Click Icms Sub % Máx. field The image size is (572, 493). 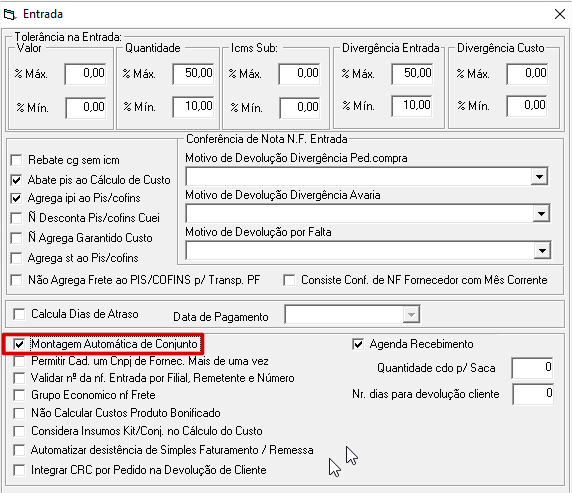tap(299, 74)
